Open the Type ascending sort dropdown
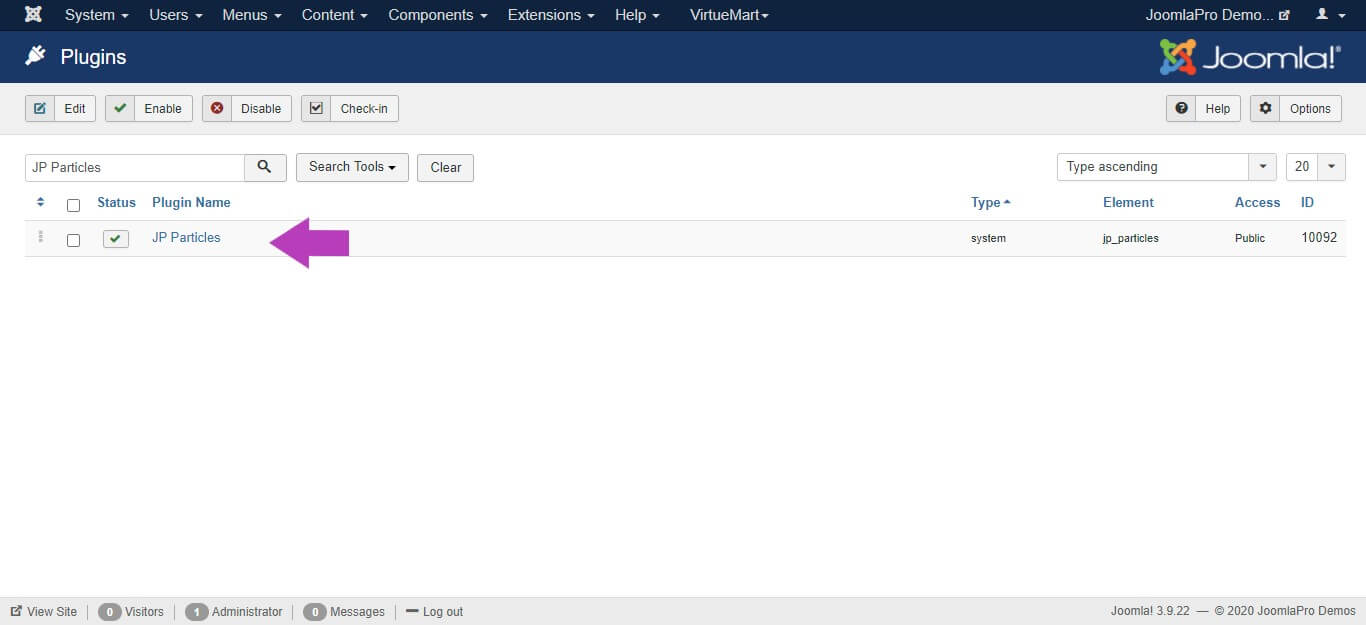 [1166, 167]
